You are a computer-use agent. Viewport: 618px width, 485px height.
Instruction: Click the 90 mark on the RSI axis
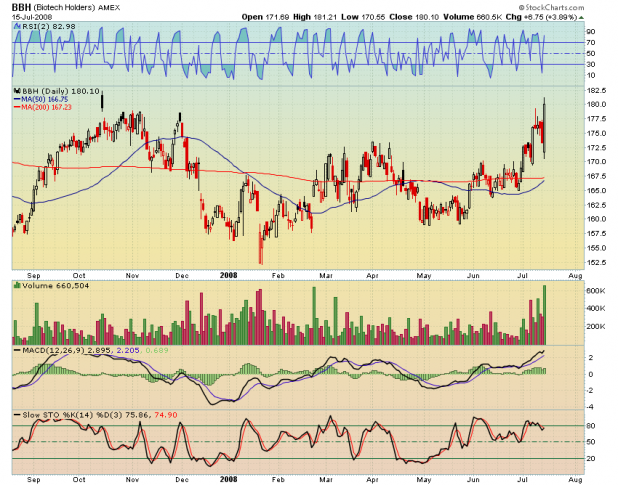pyautogui.click(x=591, y=32)
